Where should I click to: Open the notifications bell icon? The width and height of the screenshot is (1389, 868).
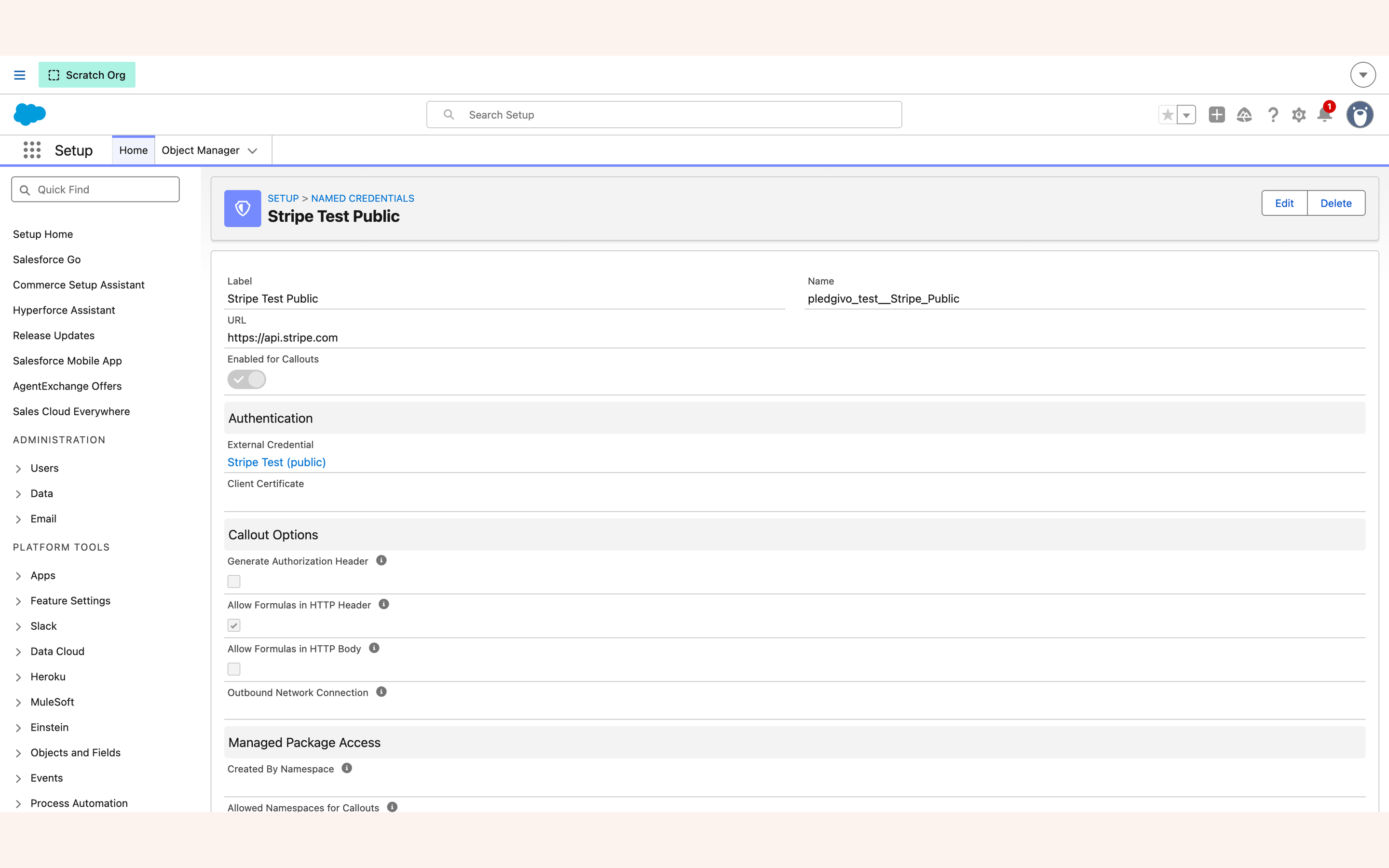(1325, 115)
